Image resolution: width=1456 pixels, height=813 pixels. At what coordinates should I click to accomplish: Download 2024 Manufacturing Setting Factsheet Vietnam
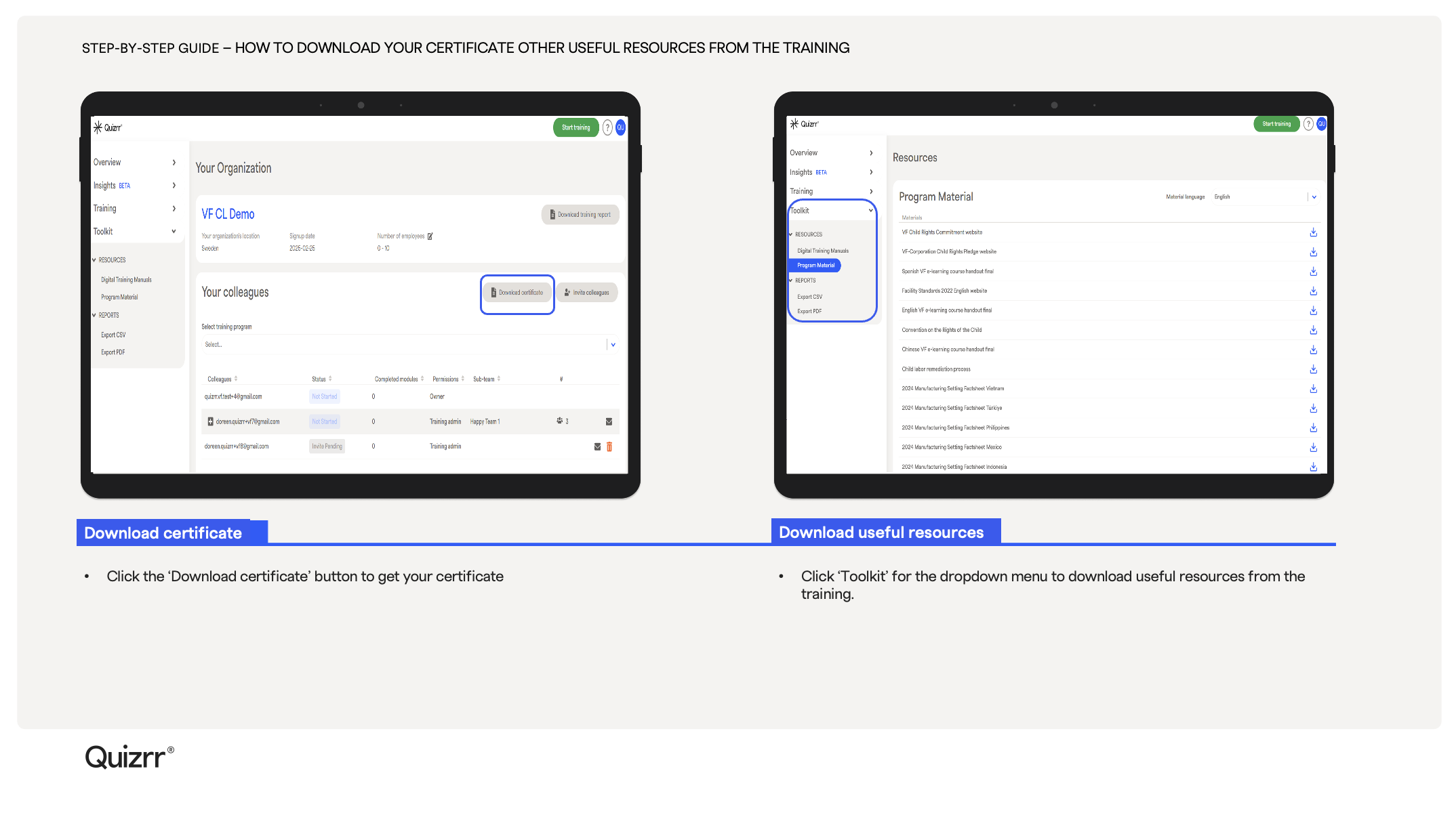tap(1313, 389)
